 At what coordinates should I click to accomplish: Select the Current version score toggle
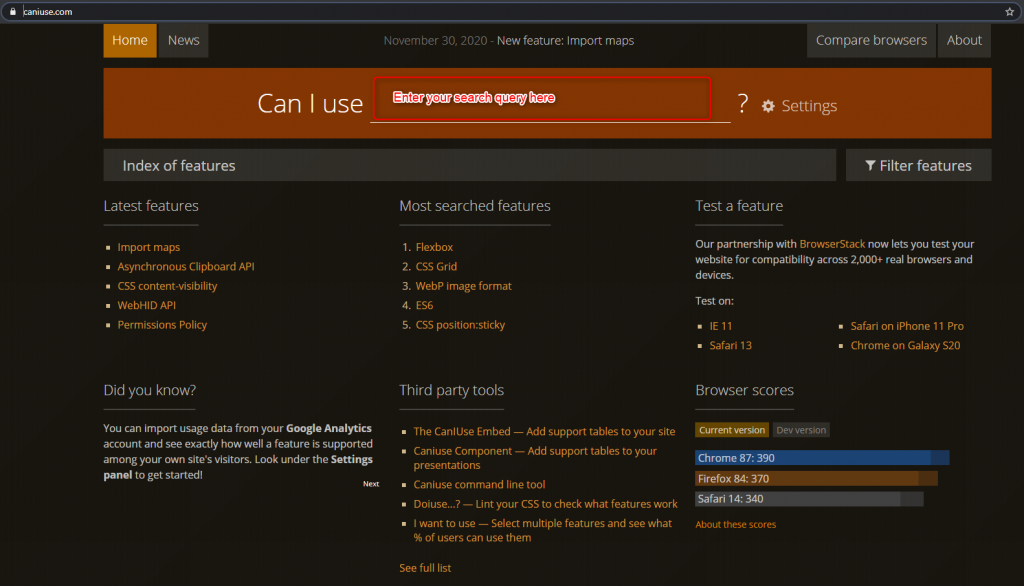[x=731, y=429]
